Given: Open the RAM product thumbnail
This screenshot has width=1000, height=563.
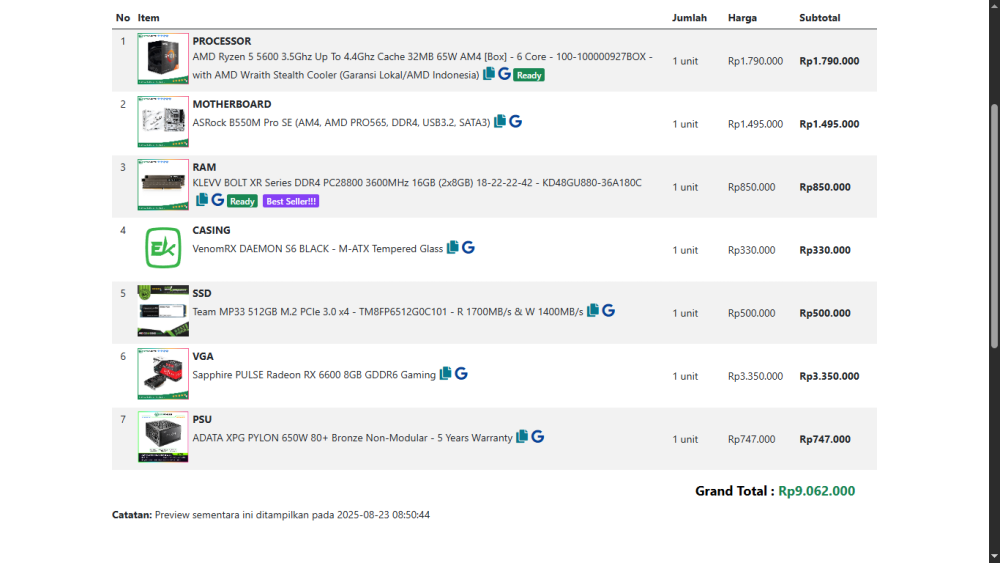Looking at the screenshot, I should point(163,185).
